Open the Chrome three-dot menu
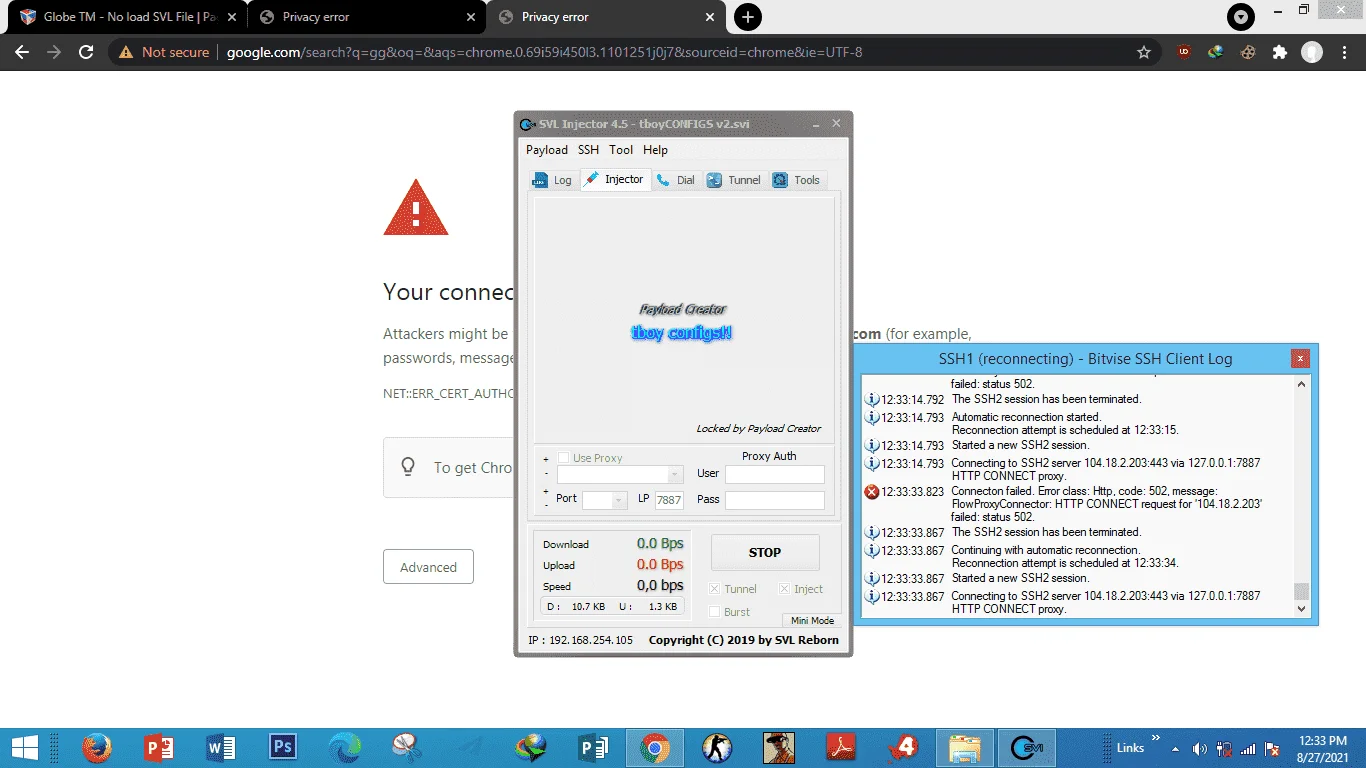This screenshot has height=768, width=1366. tap(1344, 52)
